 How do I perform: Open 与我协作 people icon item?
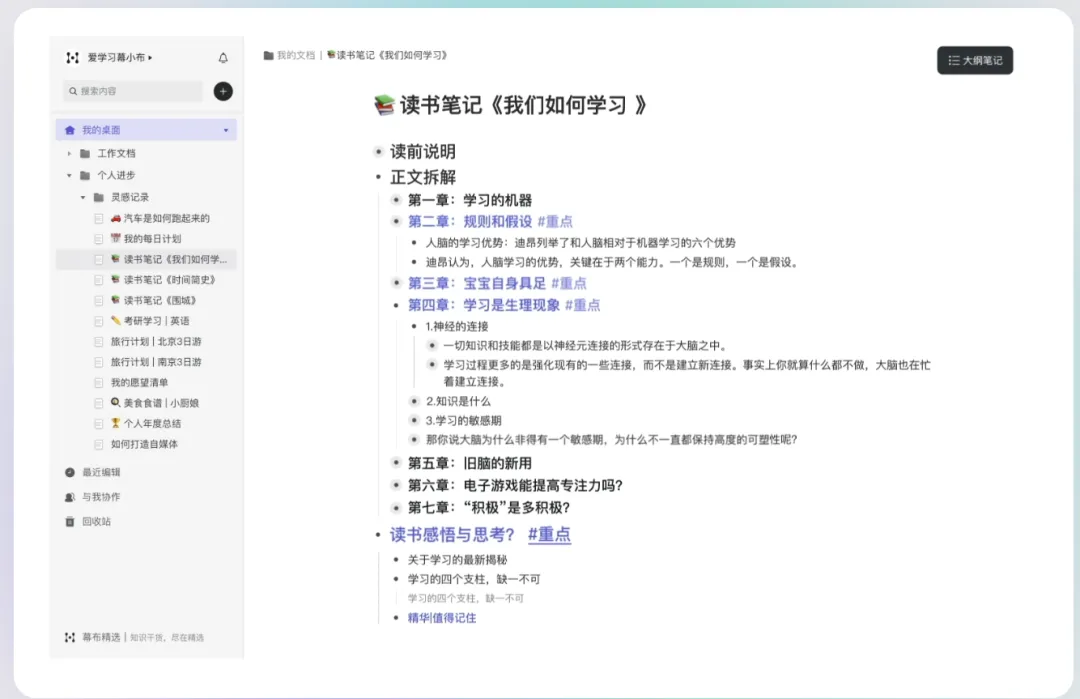[x=70, y=497]
